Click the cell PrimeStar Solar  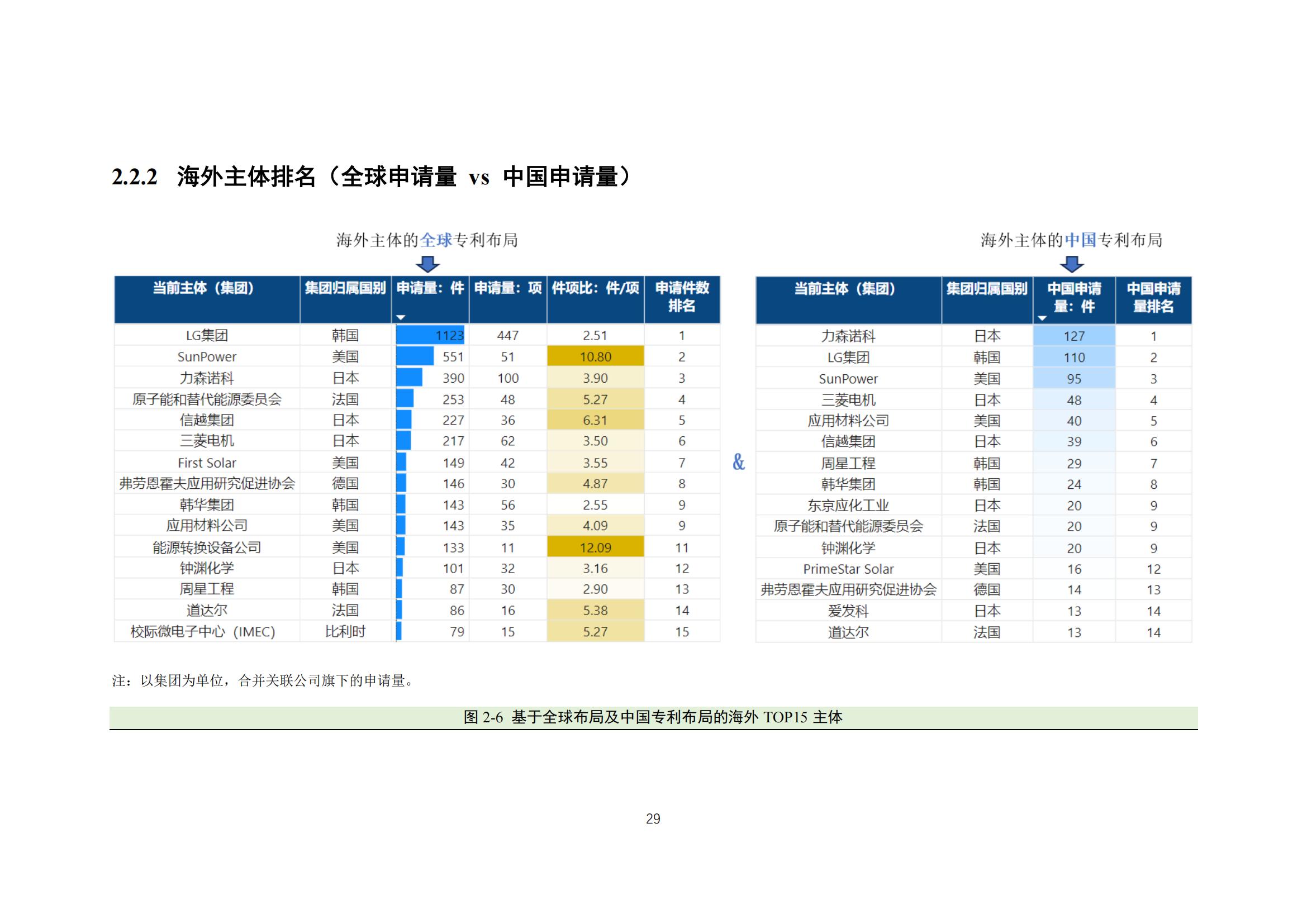tap(848, 569)
